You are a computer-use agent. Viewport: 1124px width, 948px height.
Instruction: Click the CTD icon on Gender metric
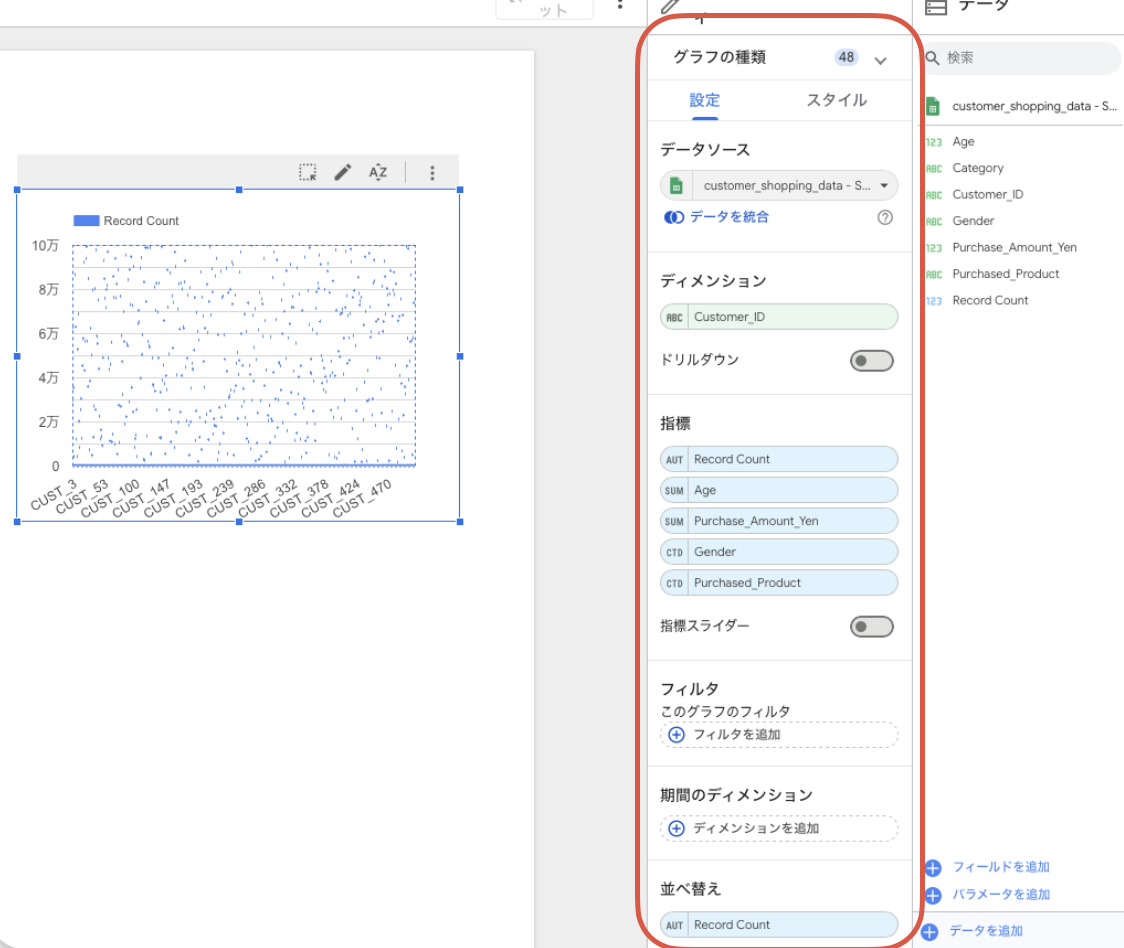(x=674, y=552)
